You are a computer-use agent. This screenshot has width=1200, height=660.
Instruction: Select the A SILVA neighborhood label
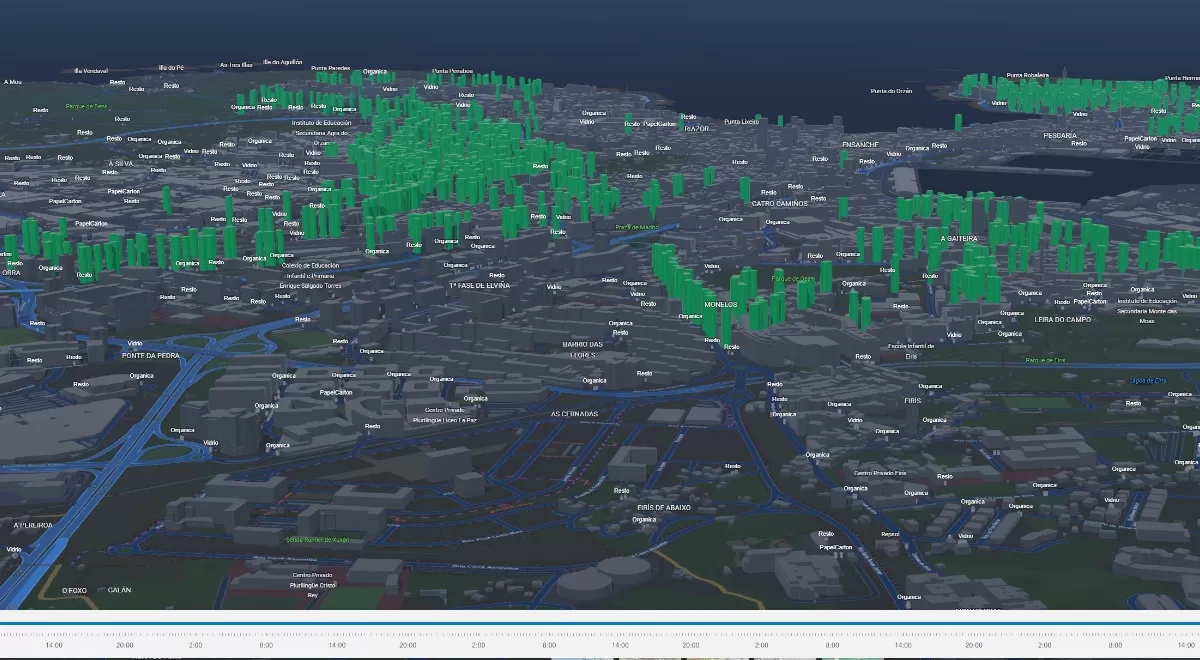coord(120,163)
